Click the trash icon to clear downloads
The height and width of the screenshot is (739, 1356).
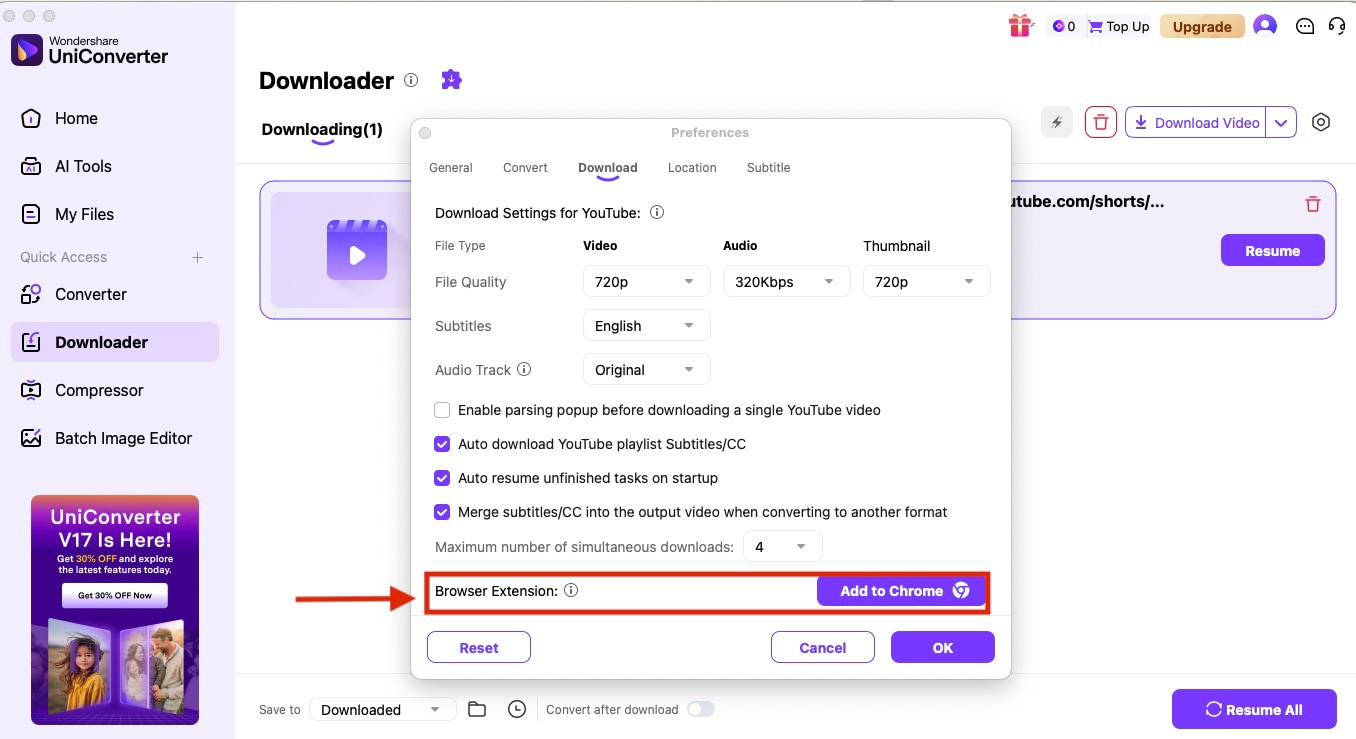pos(1100,121)
